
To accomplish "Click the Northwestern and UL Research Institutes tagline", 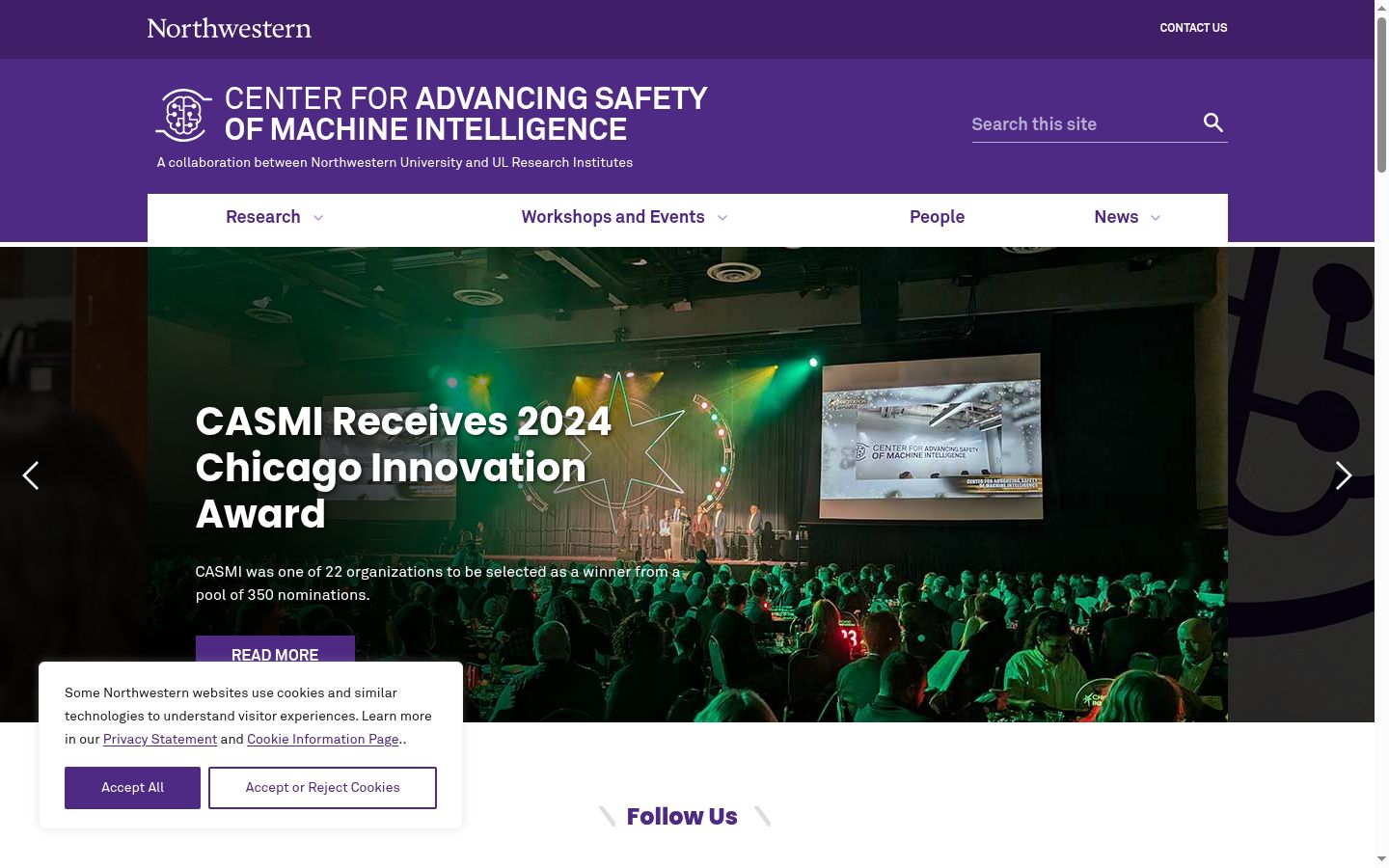I will tap(395, 163).
